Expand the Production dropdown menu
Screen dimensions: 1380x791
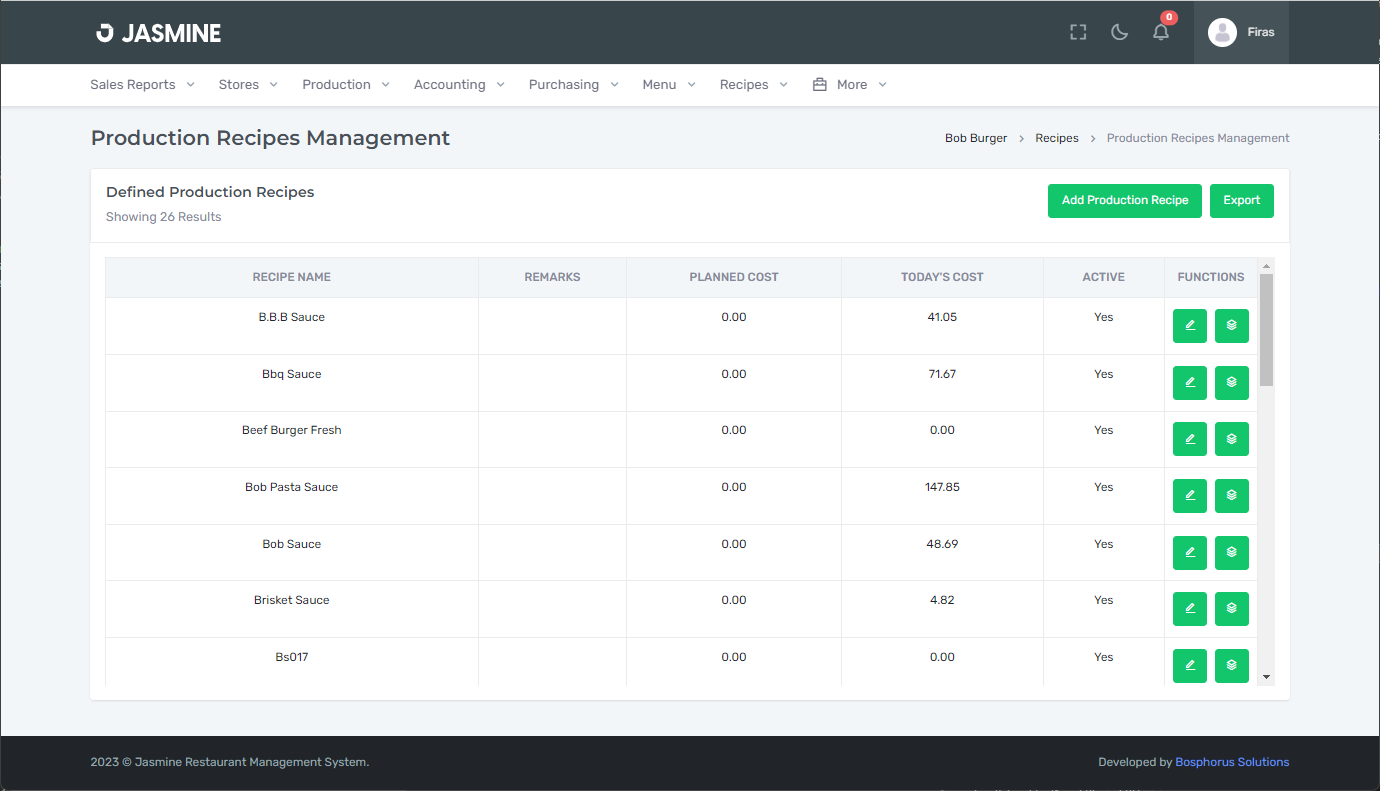[338, 84]
